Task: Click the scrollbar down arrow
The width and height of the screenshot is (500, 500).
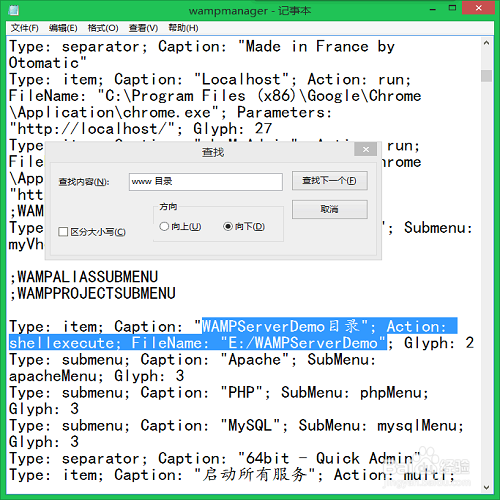Action: tap(486, 487)
